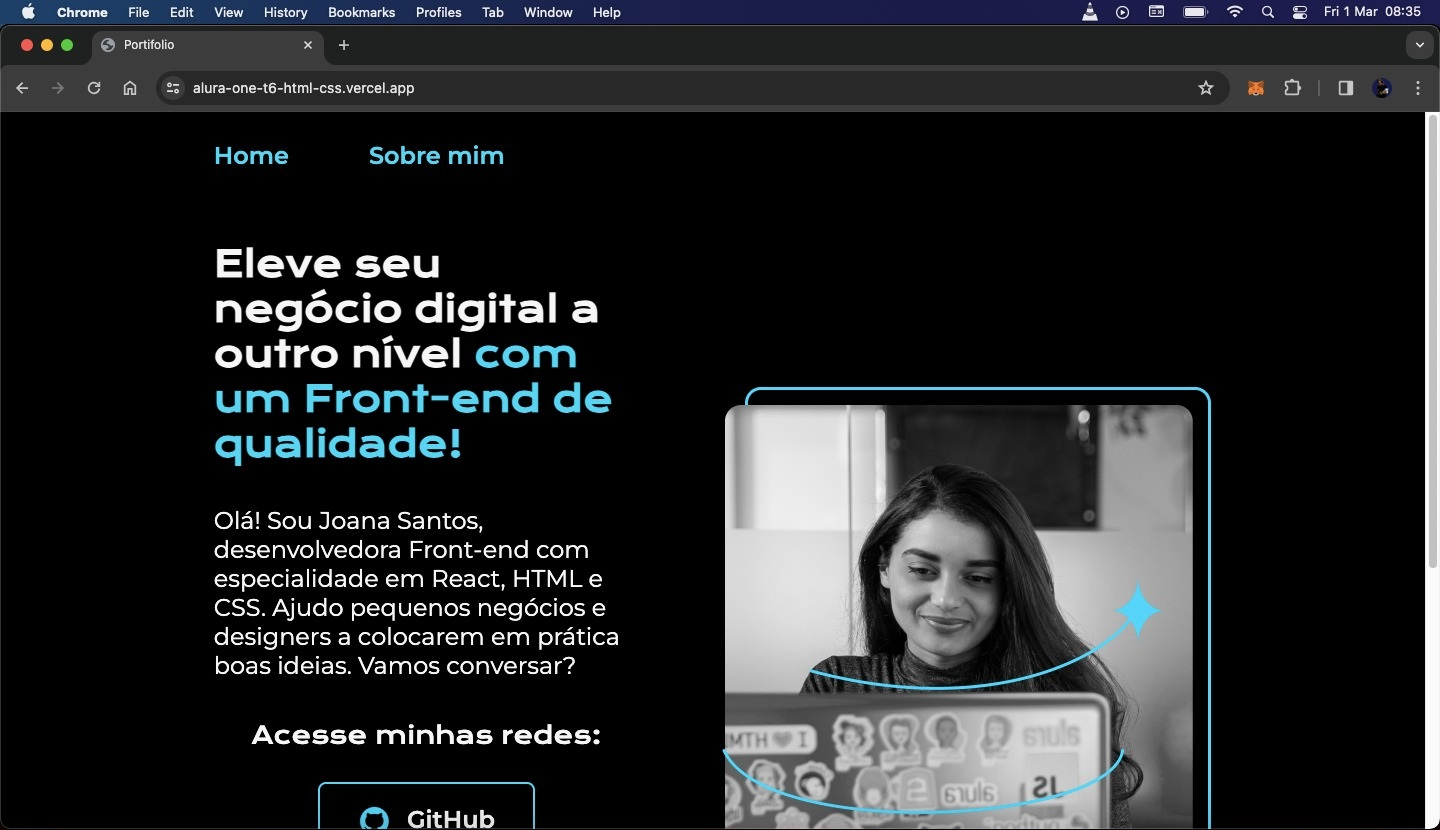Screen dimensions: 1440x830
Task: Check the battery status icon
Action: (x=1195, y=12)
